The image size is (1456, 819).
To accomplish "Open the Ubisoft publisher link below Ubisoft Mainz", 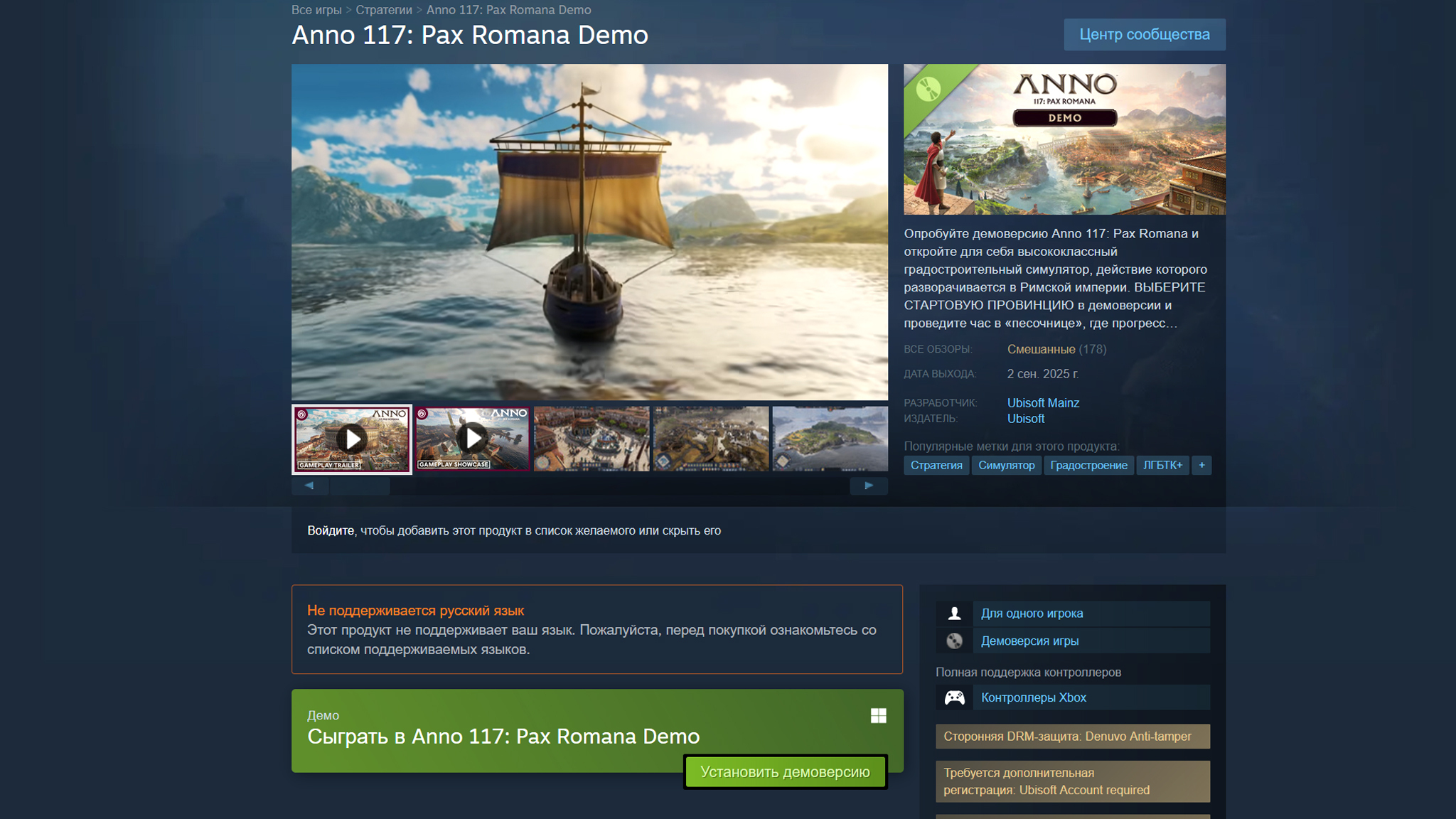I will (x=1026, y=419).
